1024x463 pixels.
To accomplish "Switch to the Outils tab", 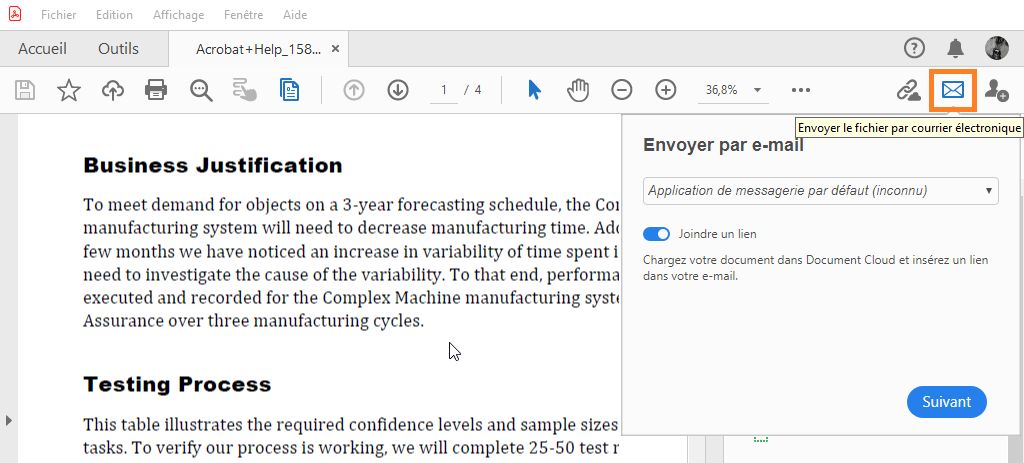I will (x=118, y=49).
